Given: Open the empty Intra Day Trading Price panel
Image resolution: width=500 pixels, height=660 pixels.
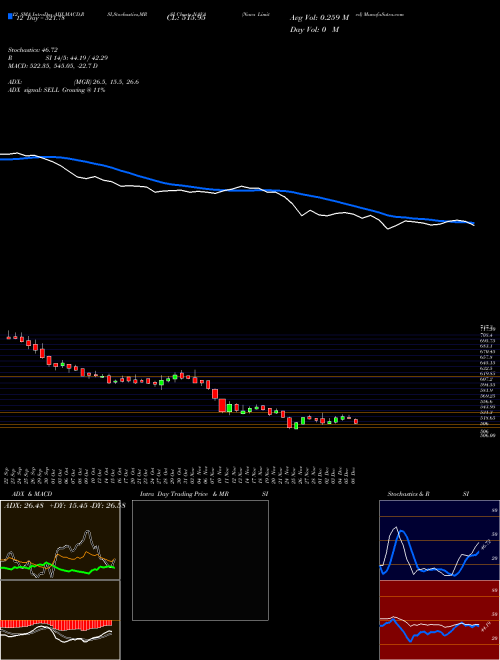Looking at the screenshot, I should 200,560.
